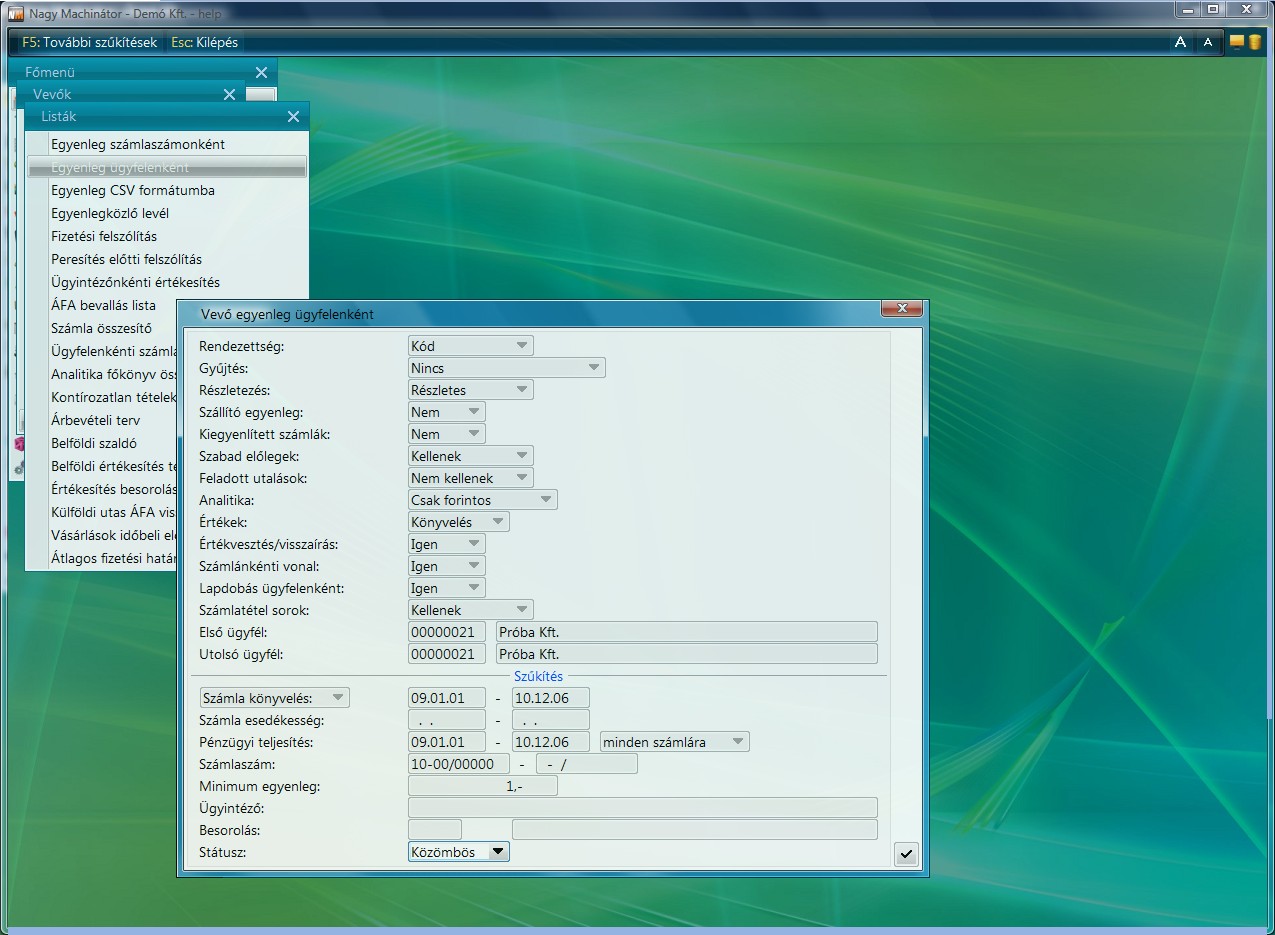Open the Státusz dropdown showing Közömbös
Image resolution: width=1275 pixels, height=935 pixels.
tap(459, 852)
